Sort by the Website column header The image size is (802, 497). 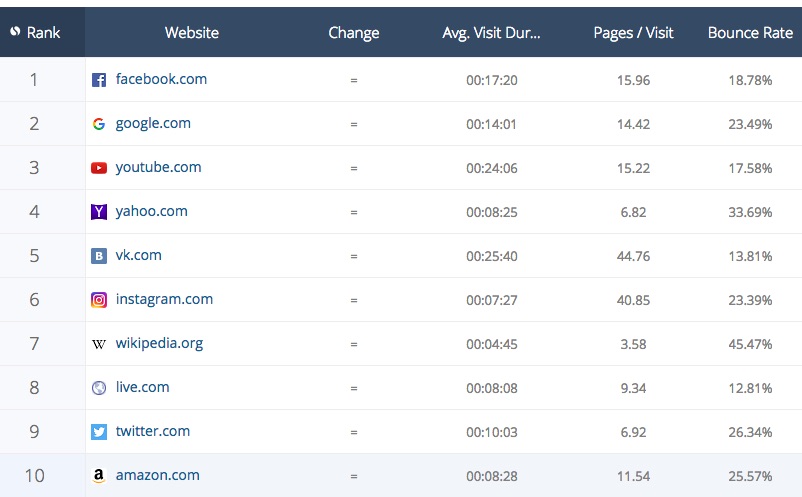click(x=192, y=33)
